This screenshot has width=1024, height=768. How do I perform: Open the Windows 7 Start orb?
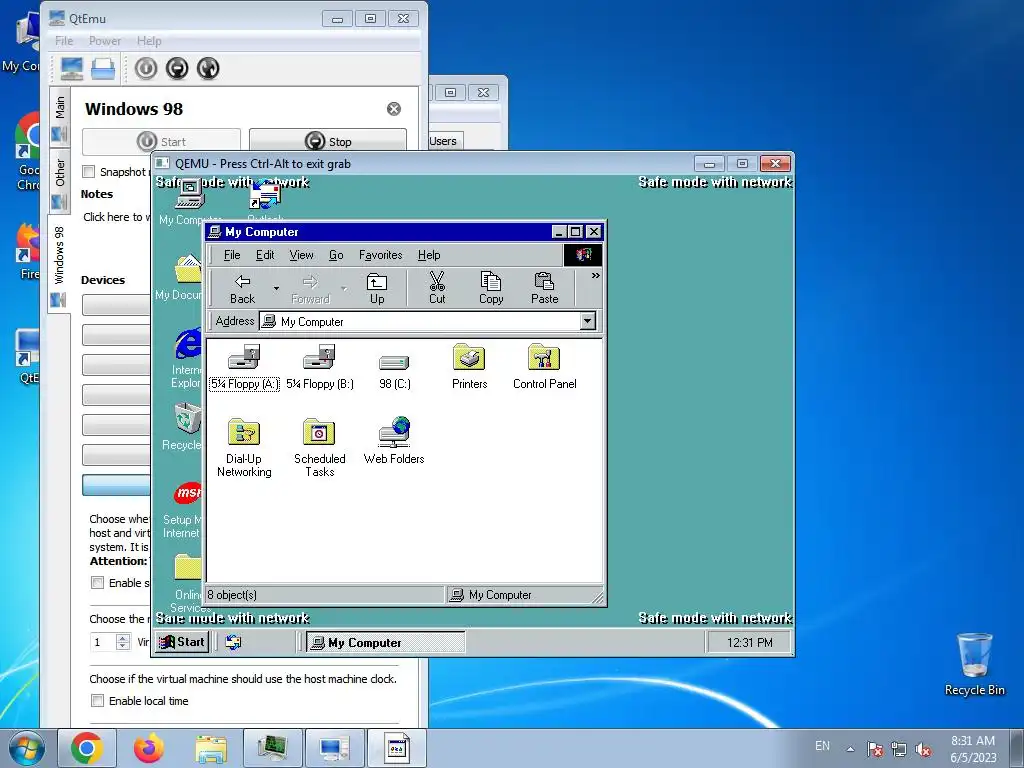pos(26,748)
